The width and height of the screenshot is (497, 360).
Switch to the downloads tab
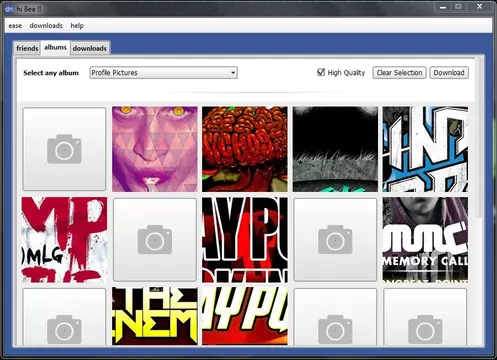coord(90,48)
